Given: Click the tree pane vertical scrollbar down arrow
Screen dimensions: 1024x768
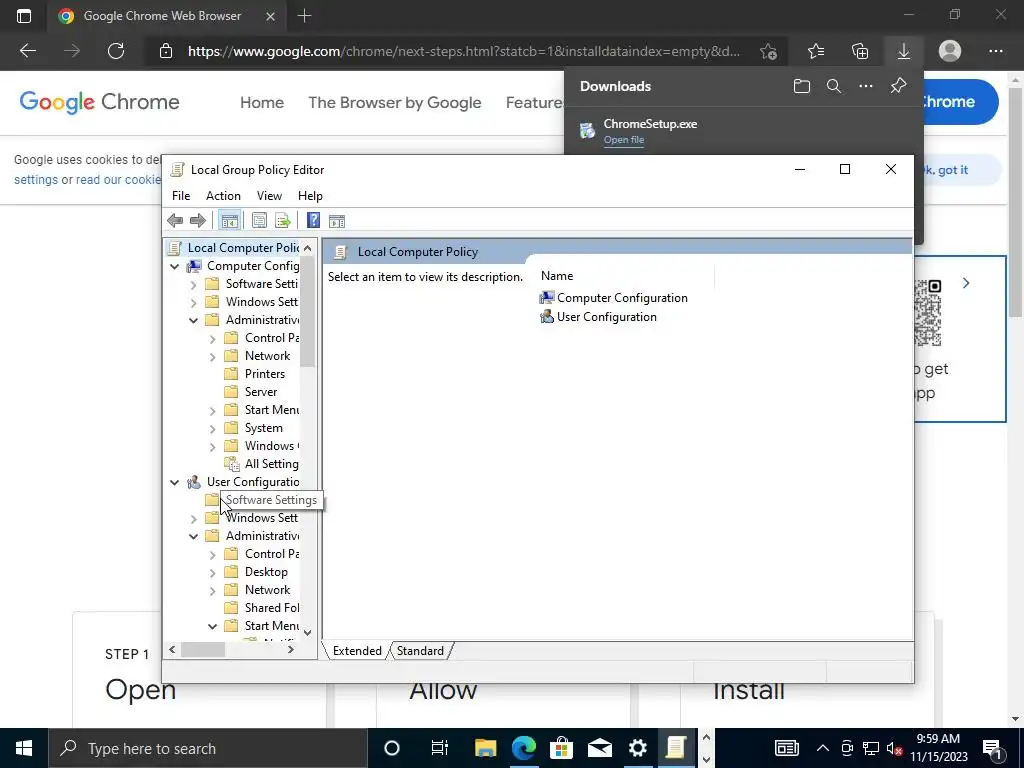Looking at the screenshot, I should click(x=308, y=632).
